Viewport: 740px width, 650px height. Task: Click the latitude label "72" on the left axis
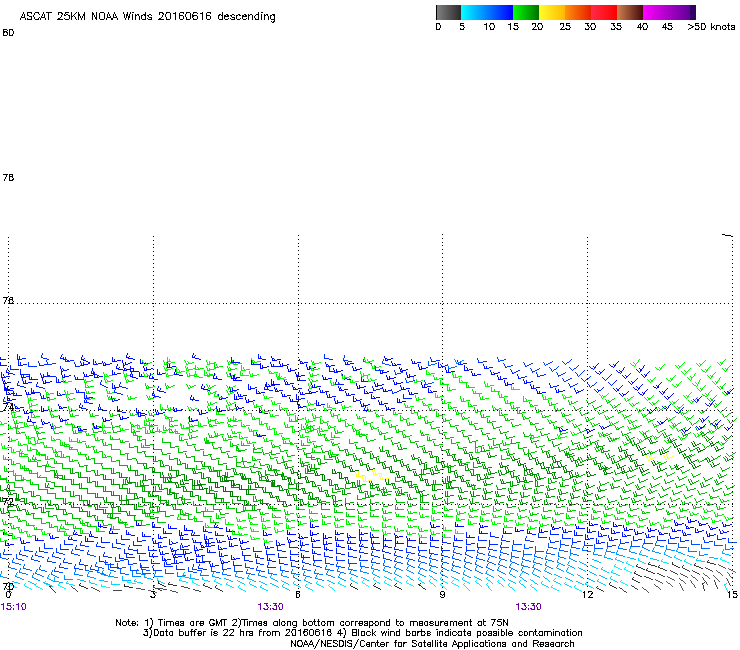tap(8, 501)
